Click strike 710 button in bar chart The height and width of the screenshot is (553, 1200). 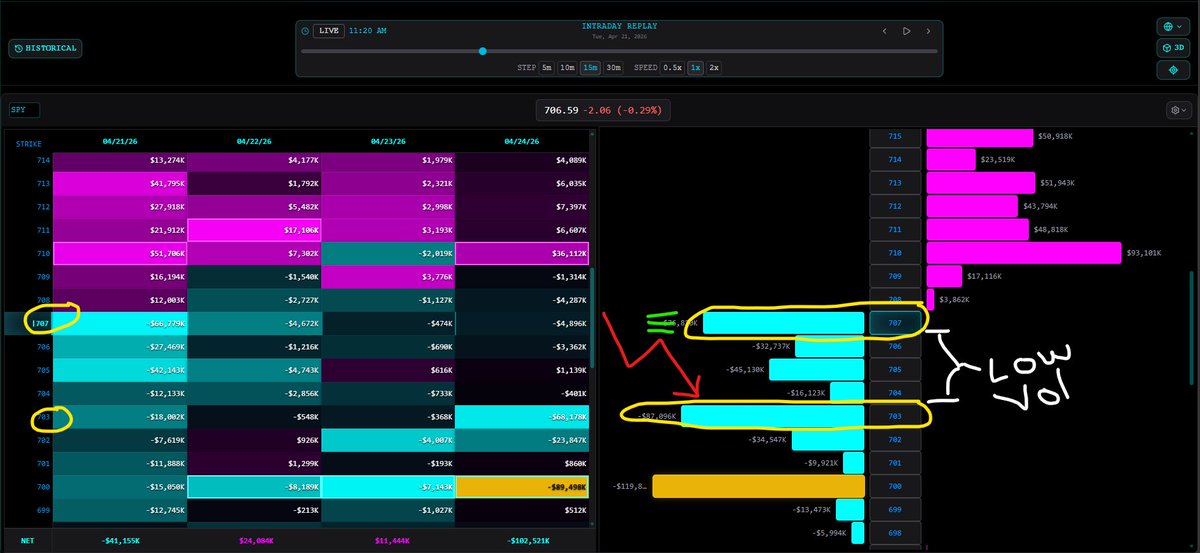tap(894, 253)
